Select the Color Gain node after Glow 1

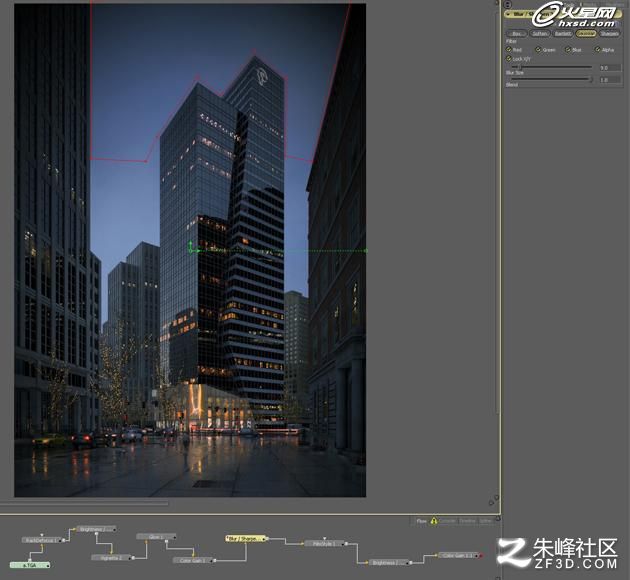click(193, 560)
